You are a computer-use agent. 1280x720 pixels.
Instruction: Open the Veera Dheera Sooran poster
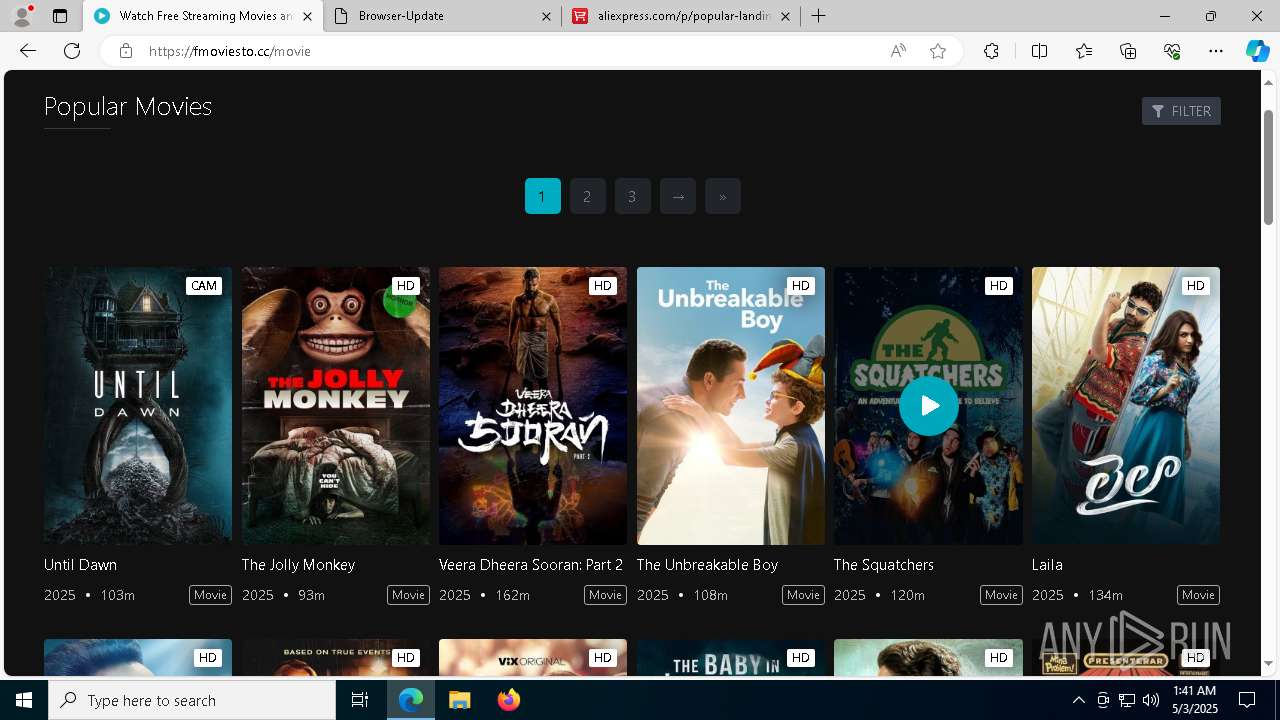point(533,405)
